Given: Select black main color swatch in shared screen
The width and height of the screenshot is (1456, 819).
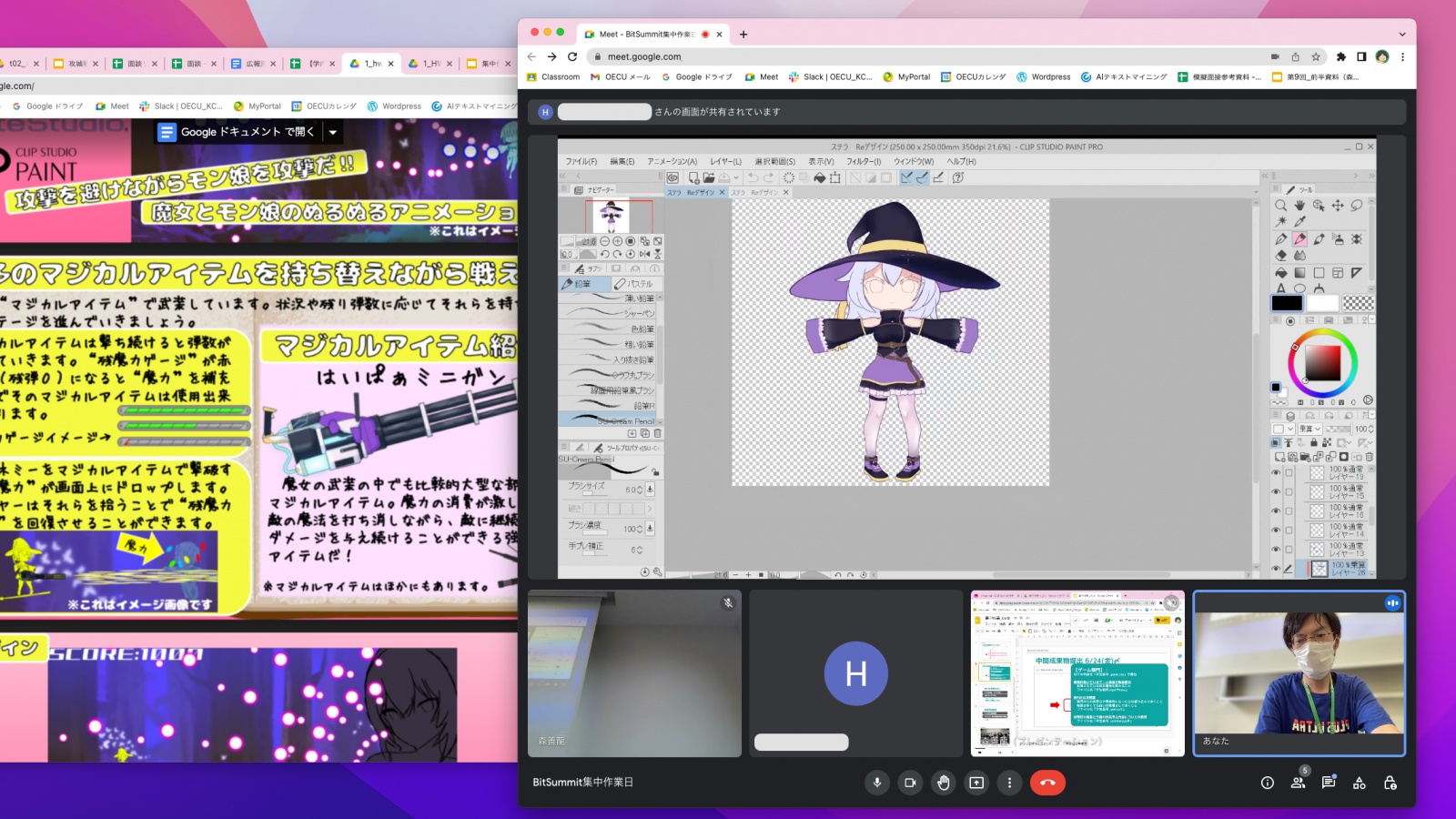Looking at the screenshot, I should pos(1287,303).
